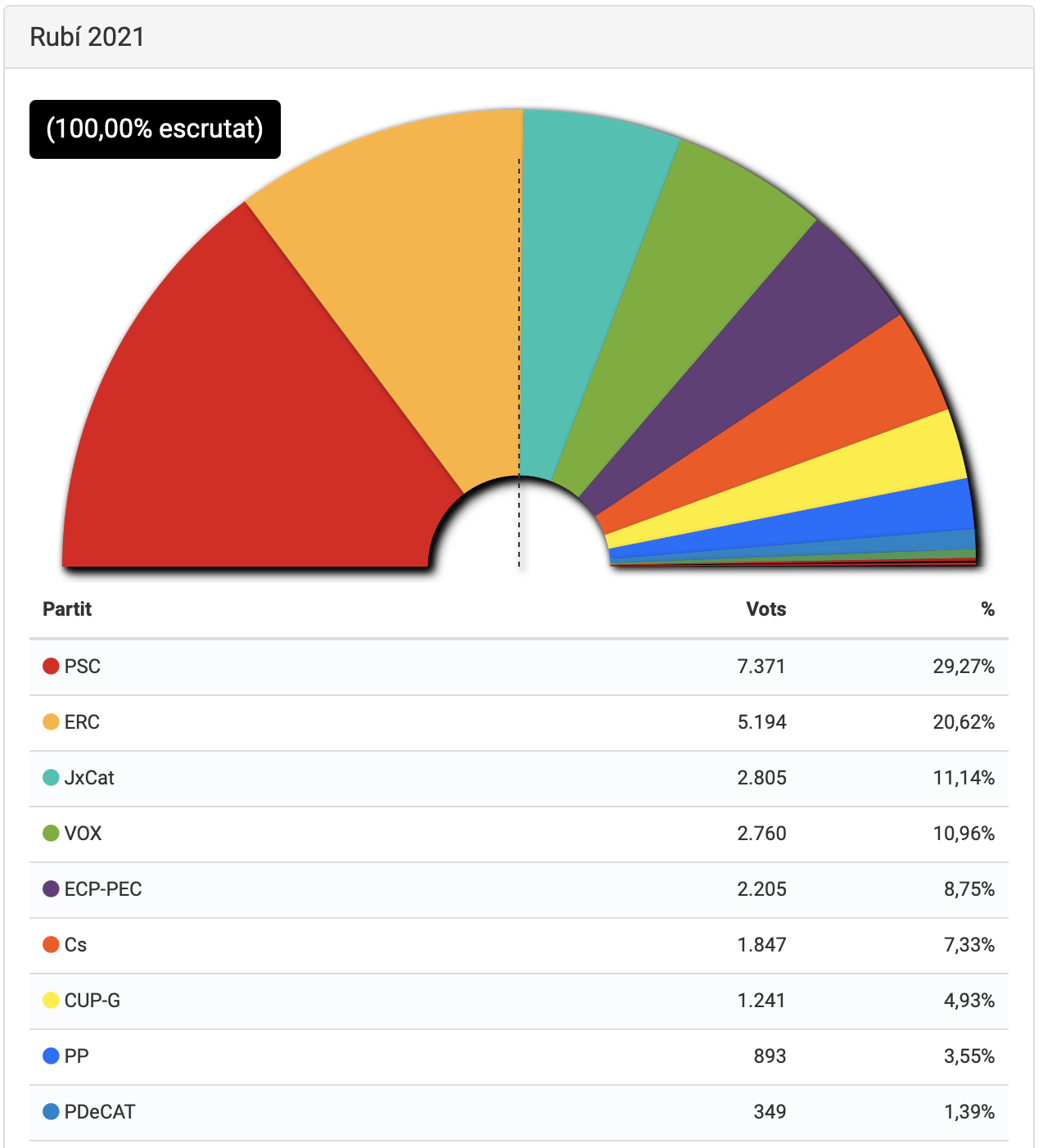The height and width of the screenshot is (1148, 1043).
Task: Click the PDeCAT legend dot
Action: coord(51,1112)
